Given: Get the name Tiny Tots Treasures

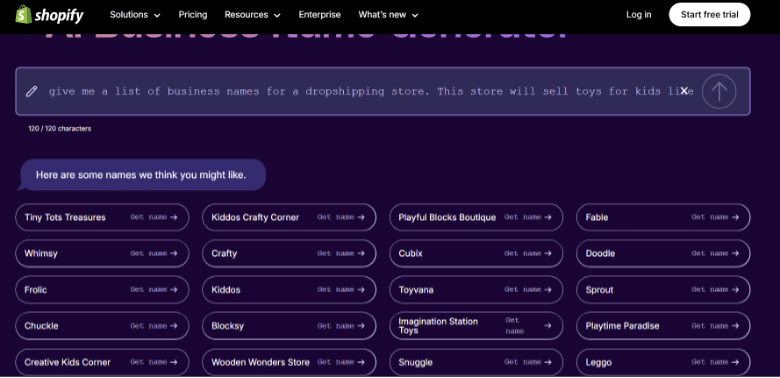Looking at the screenshot, I should (x=102, y=217).
